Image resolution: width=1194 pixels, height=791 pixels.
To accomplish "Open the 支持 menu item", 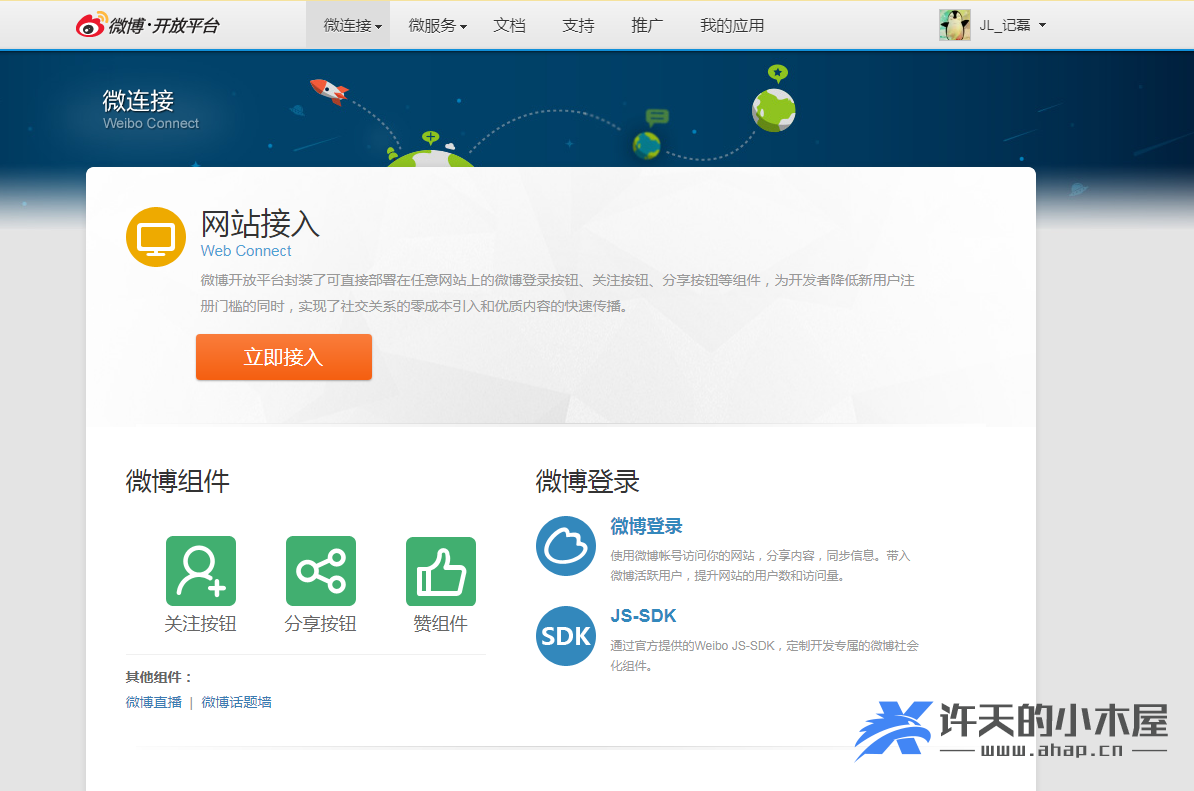I will point(578,25).
